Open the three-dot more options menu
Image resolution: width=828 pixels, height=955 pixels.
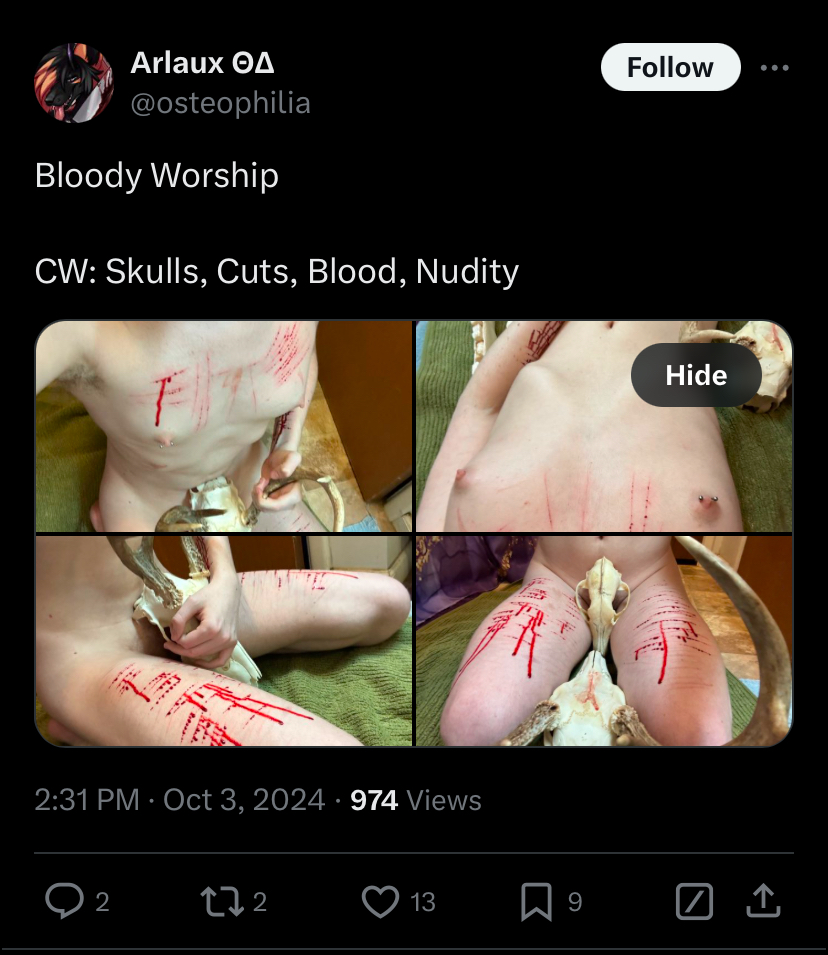click(x=774, y=68)
